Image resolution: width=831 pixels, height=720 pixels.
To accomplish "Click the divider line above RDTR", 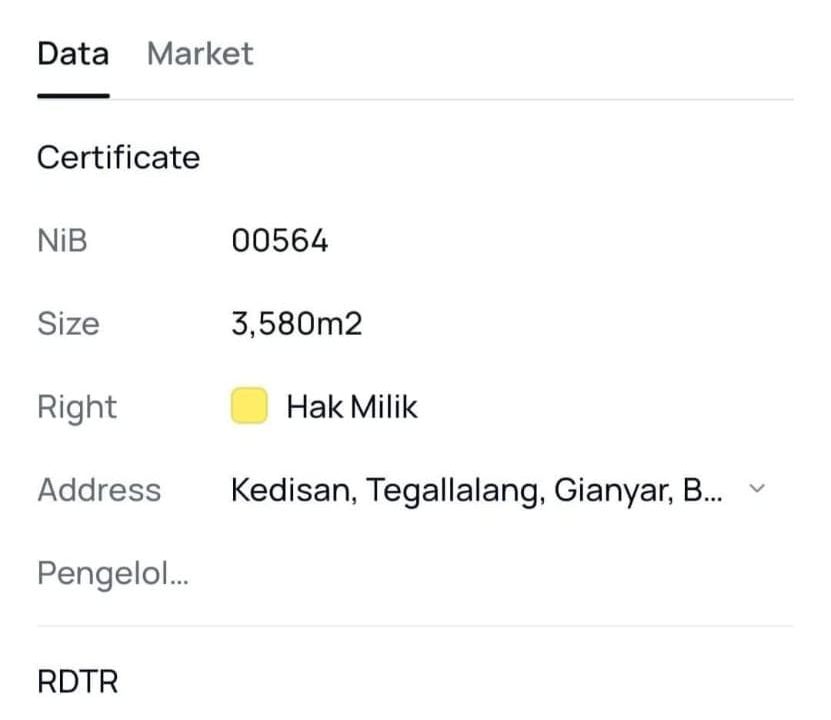I will (x=415, y=627).
